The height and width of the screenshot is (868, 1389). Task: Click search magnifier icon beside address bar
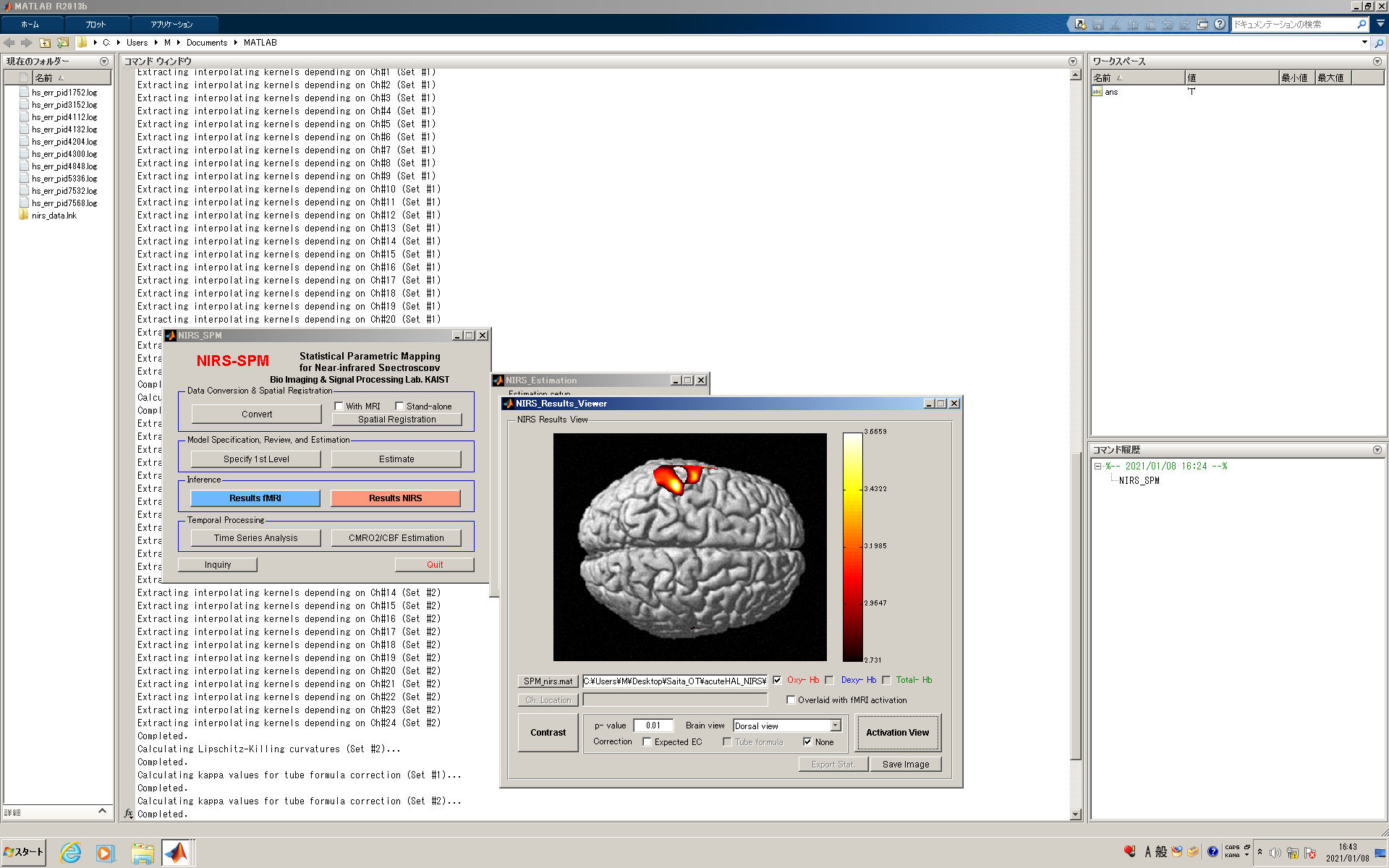(1379, 43)
